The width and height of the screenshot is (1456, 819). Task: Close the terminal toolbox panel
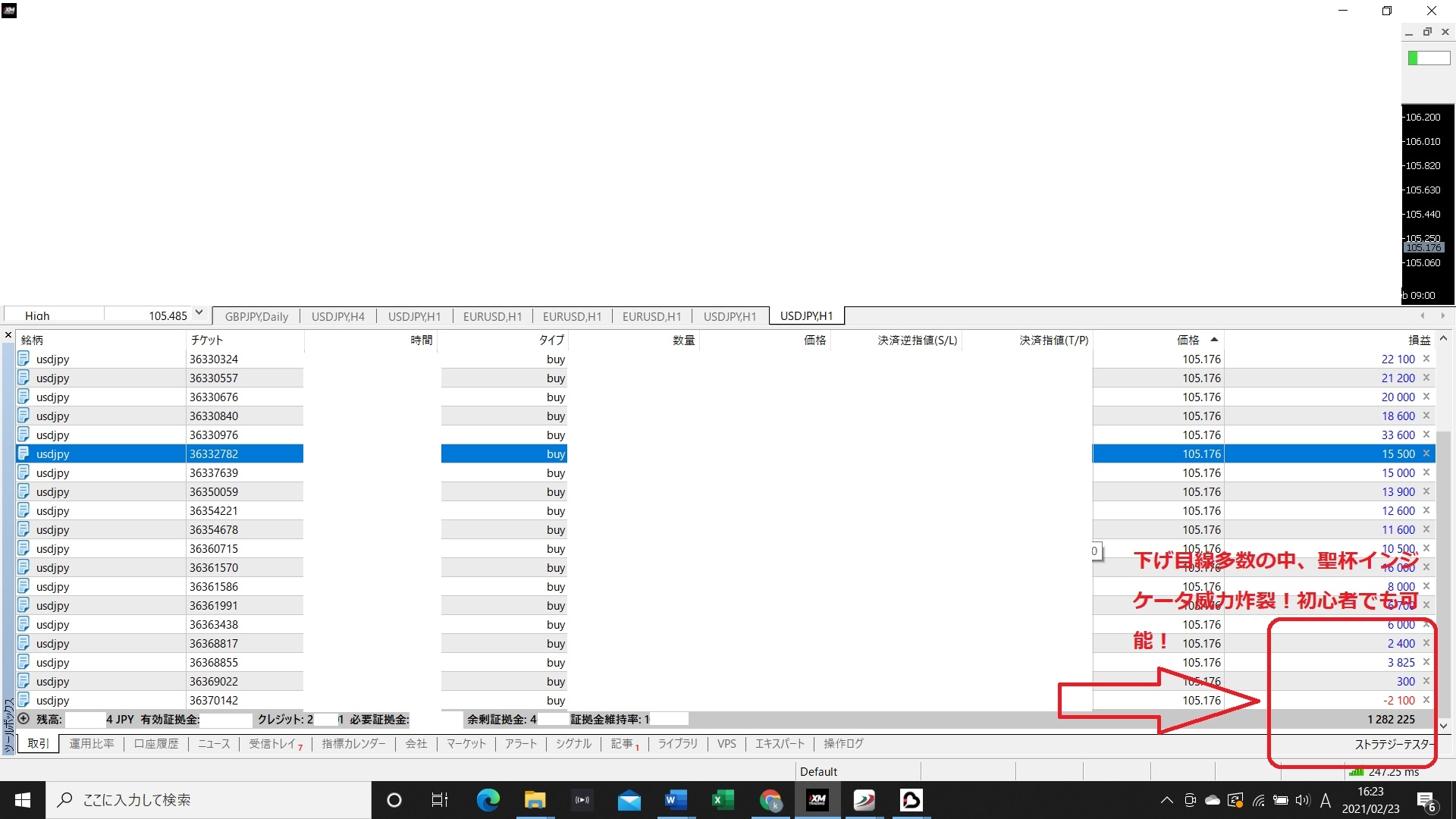tap(8, 335)
